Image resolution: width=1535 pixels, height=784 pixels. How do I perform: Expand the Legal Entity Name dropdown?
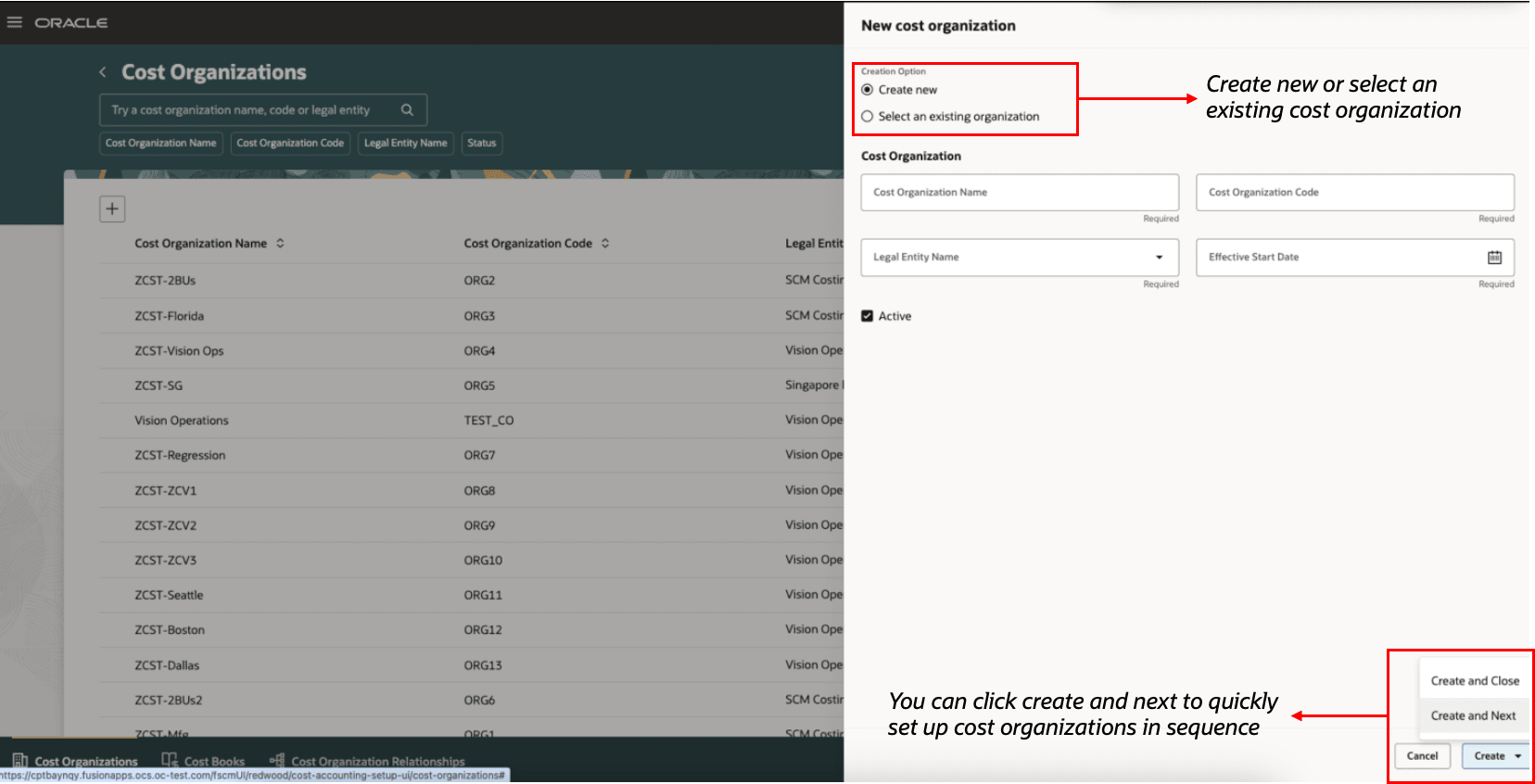pyautogui.click(x=1159, y=258)
